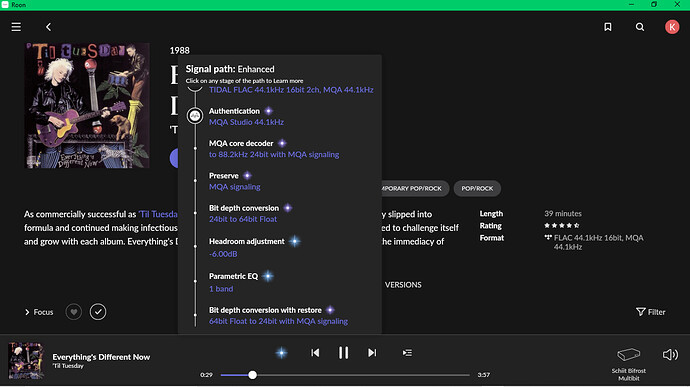Click the track title Everything's Different Now
Viewport: 690px width, 387px height.
coord(101,357)
